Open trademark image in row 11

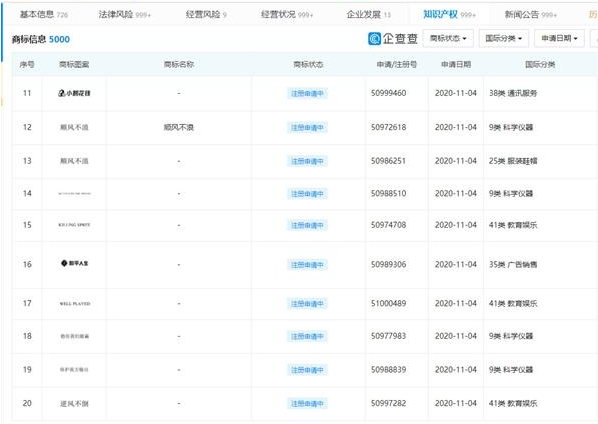[74, 93]
